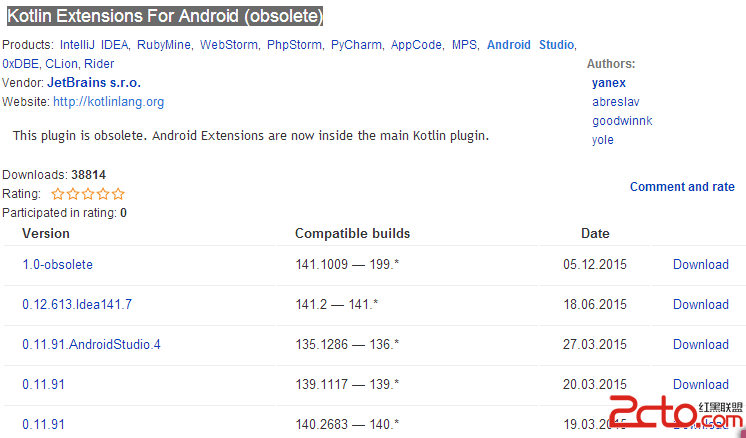
Task: Select the highlighted plugin title heading
Action: pyautogui.click(x=165, y=16)
